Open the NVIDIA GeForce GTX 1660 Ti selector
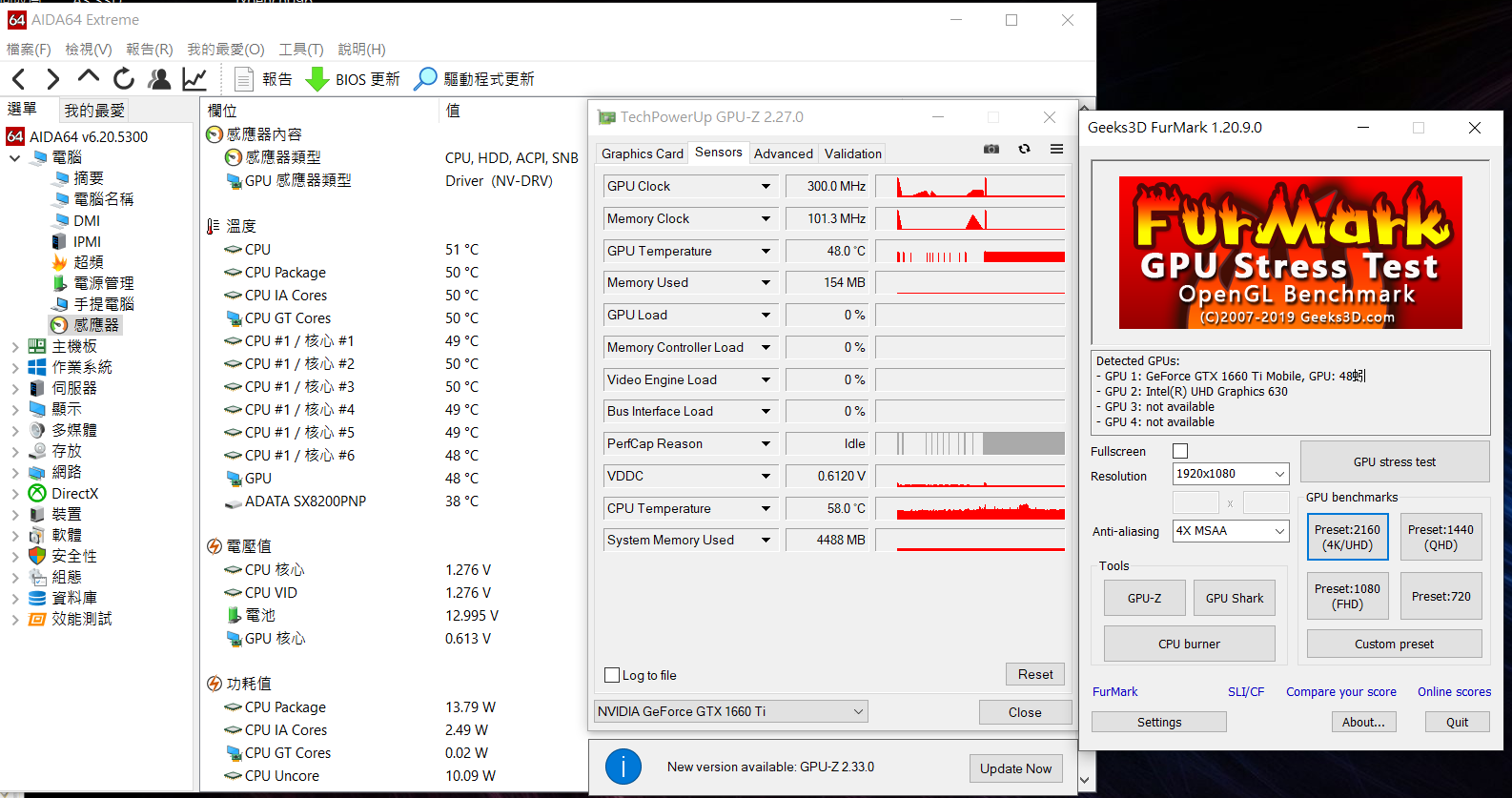Viewport: 1512px width, 798px height. click(x=731, y=711)
